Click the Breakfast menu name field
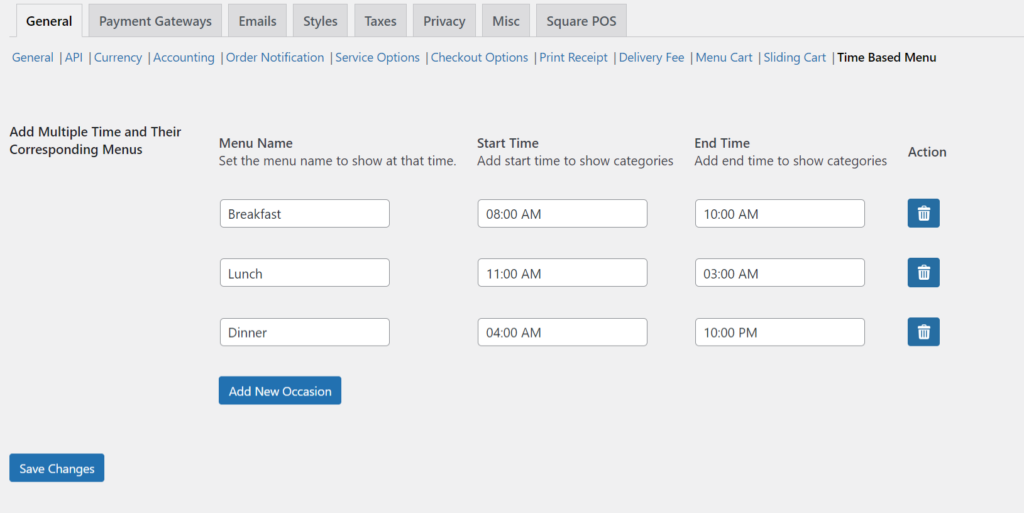 point(304,214)
